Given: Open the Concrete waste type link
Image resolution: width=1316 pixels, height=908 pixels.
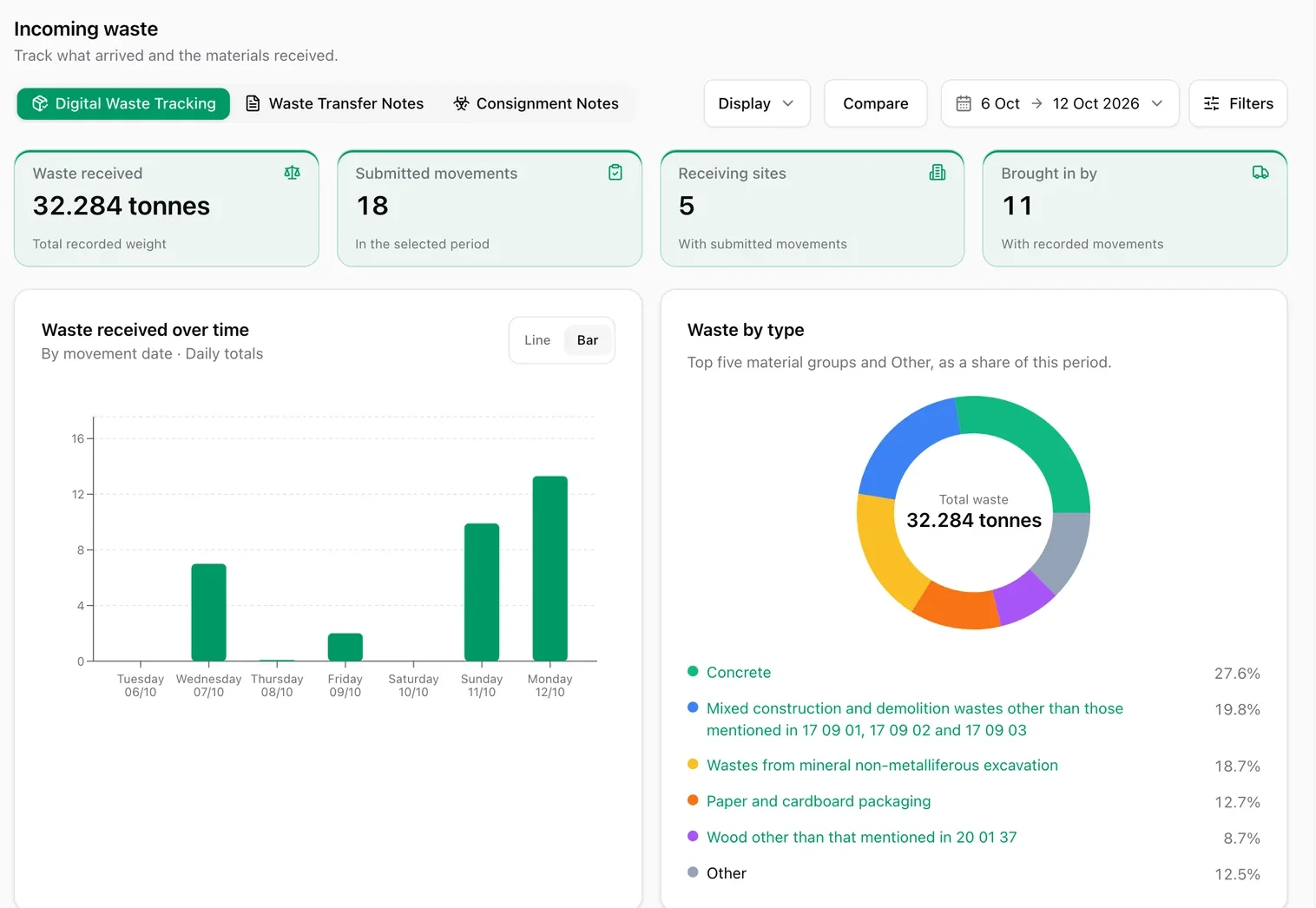Looking at the screenshot, I should [739, 673].
